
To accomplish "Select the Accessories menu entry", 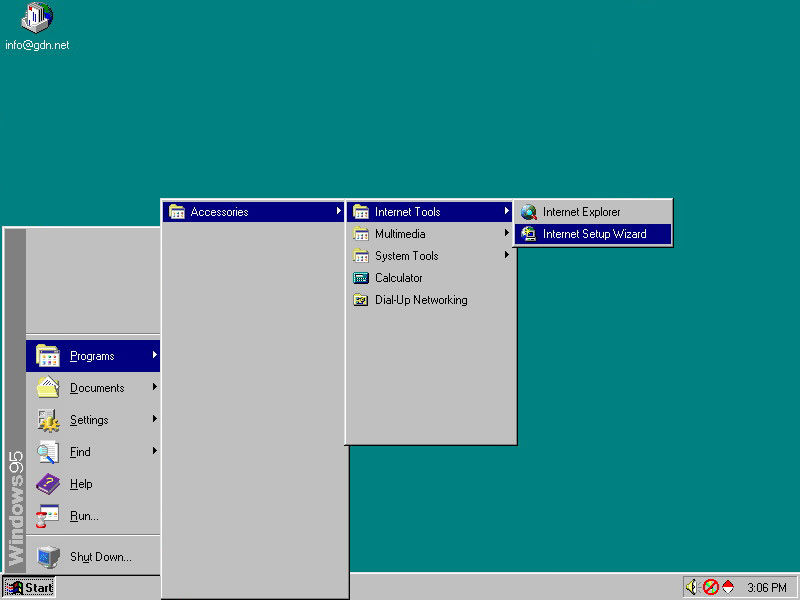I will click(219, 212).
